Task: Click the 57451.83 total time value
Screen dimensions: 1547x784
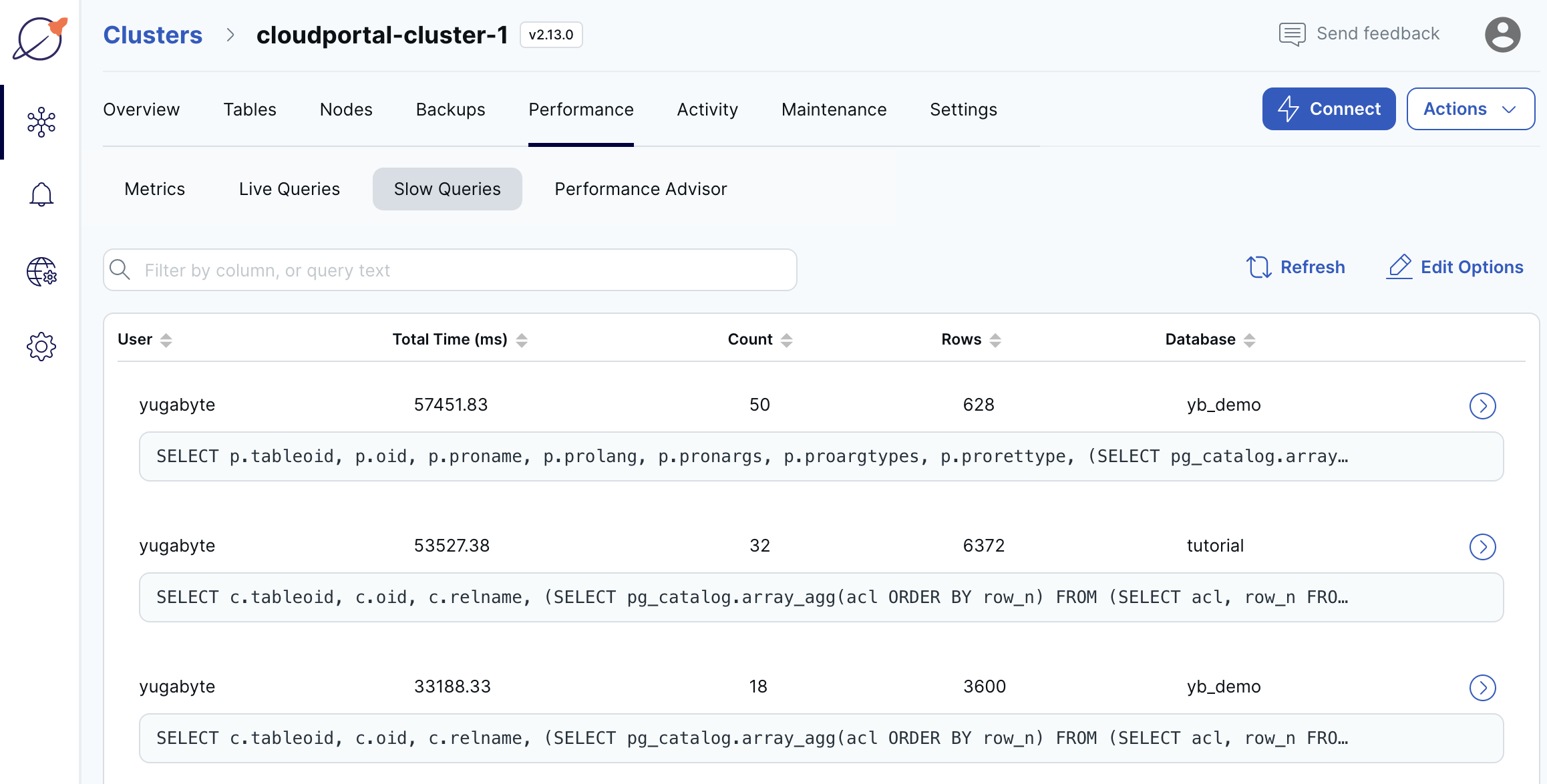Action: 451,405
